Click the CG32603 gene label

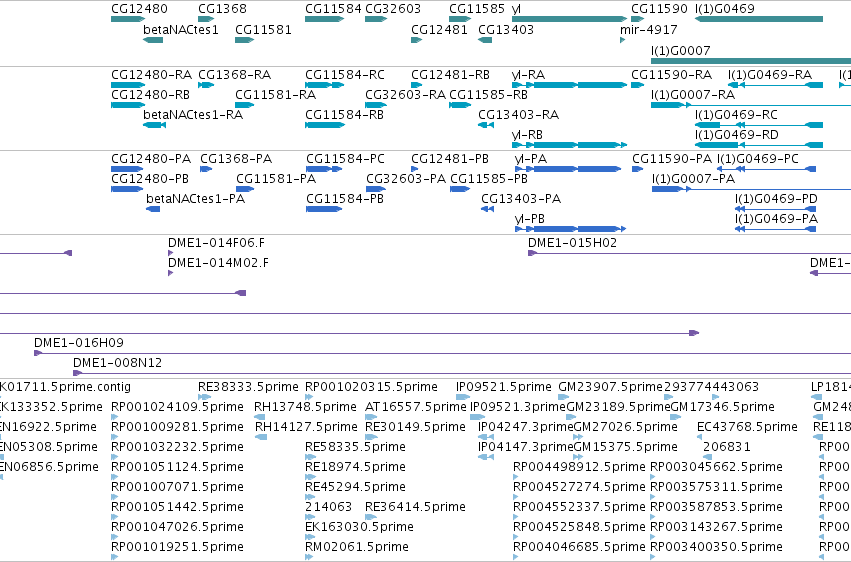[393, 9]
